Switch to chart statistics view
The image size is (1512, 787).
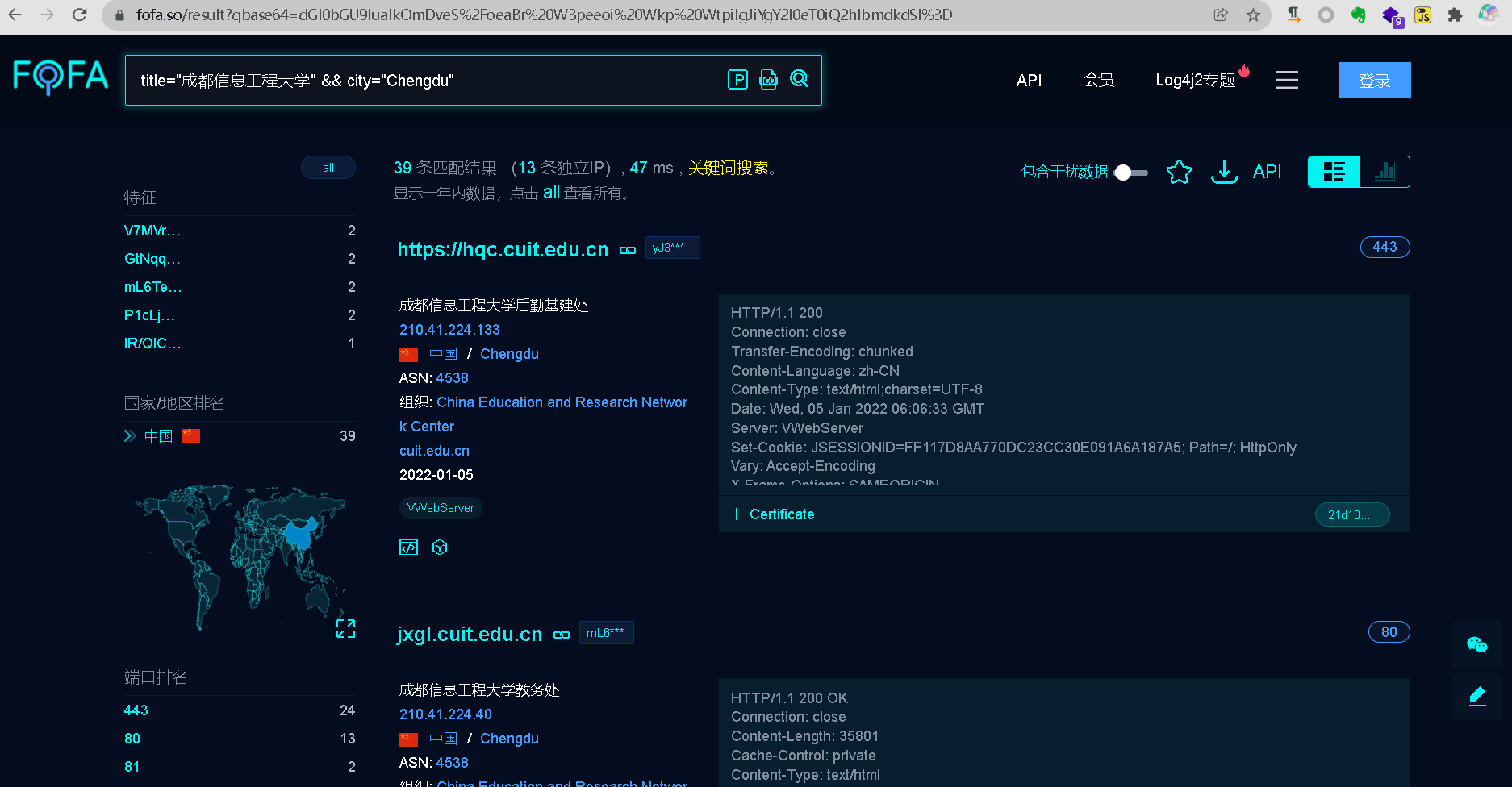coord(1385,172)
